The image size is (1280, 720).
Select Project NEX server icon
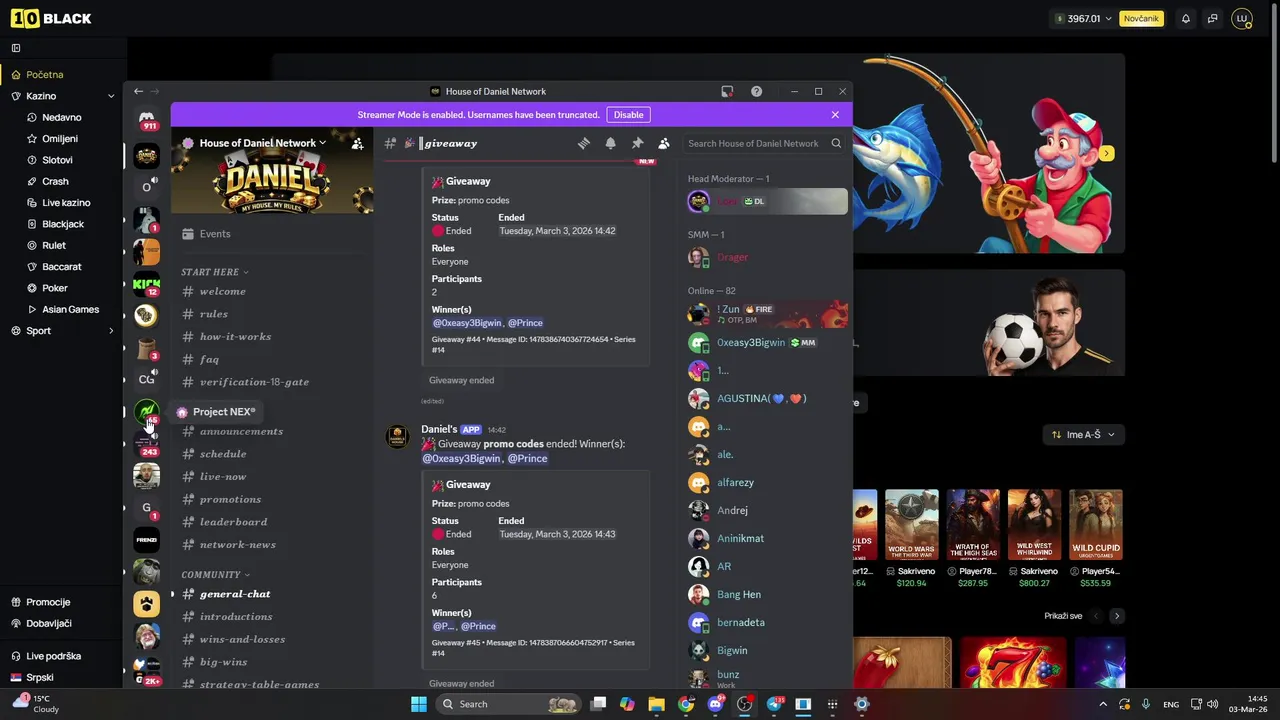click(x=147, y=412)
